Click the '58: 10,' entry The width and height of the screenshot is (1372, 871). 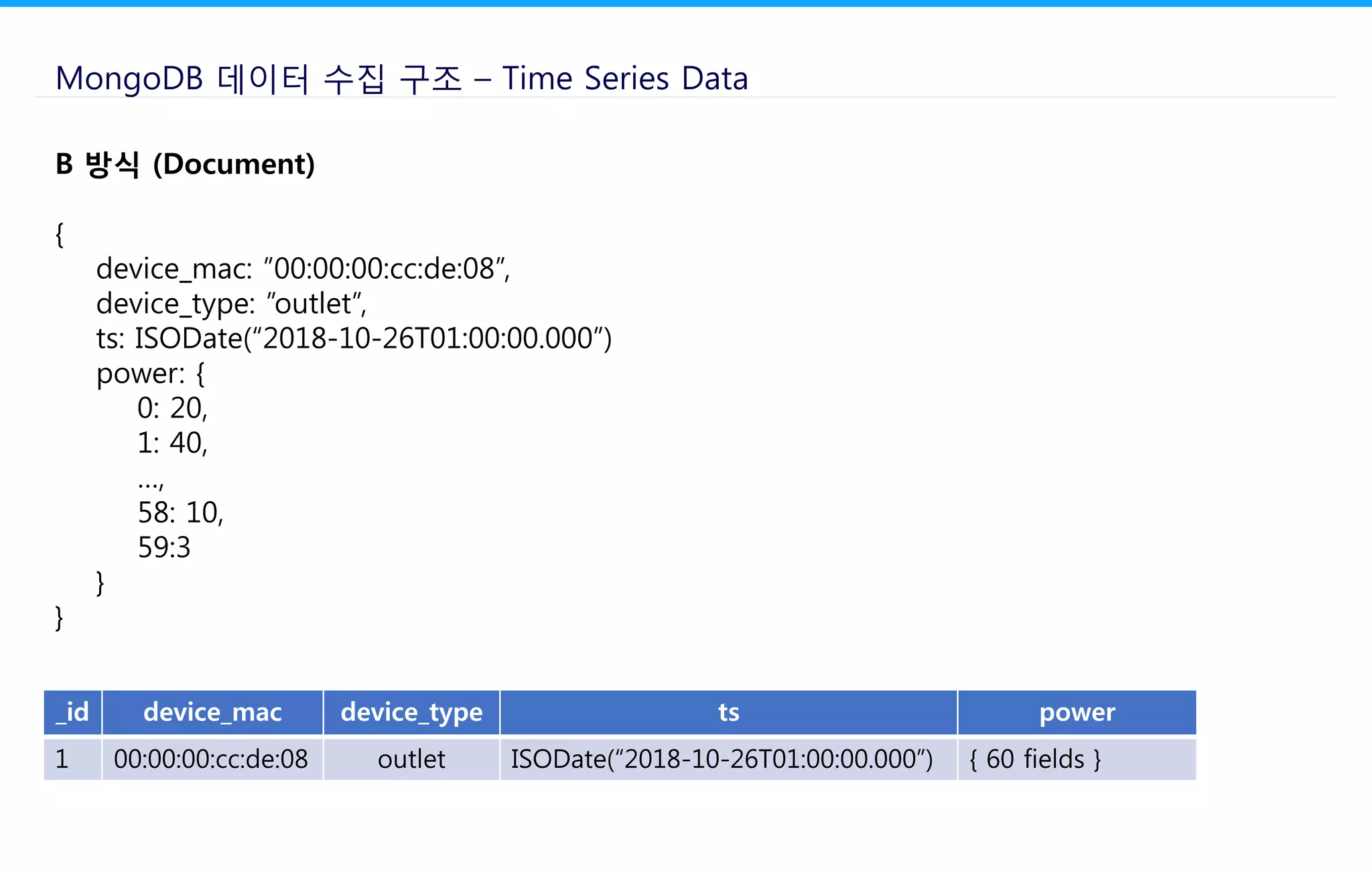point(181,513)
